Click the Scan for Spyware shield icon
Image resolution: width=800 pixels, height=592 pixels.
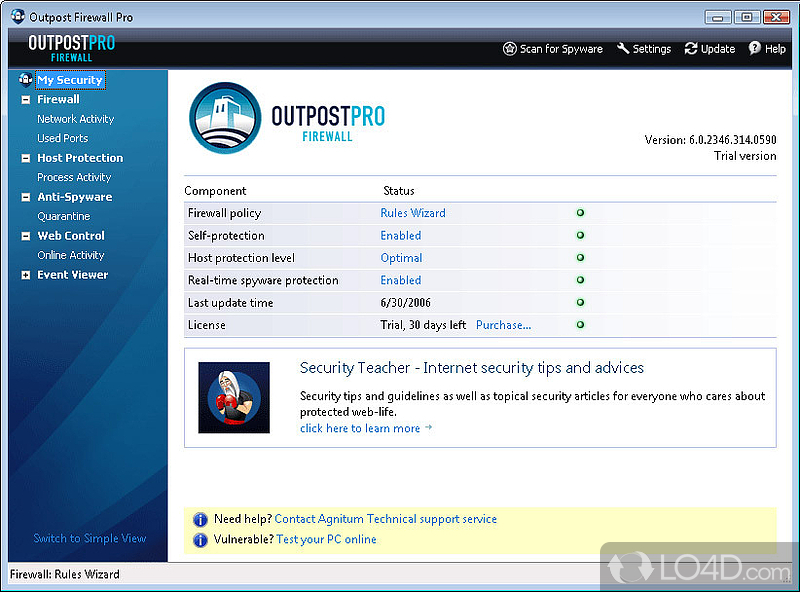tap(509, 49)
